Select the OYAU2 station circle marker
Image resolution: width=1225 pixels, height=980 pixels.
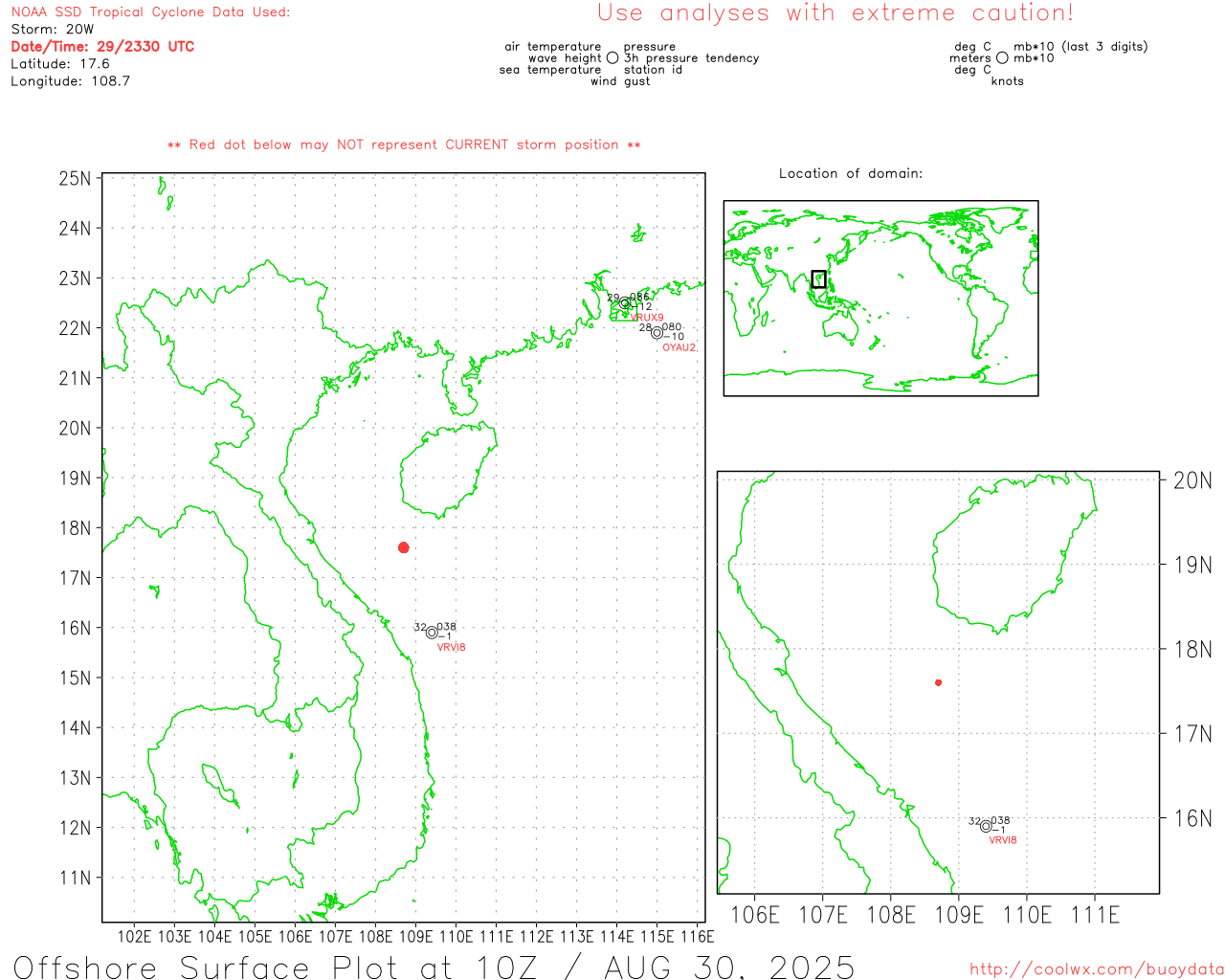click(657, 333)
